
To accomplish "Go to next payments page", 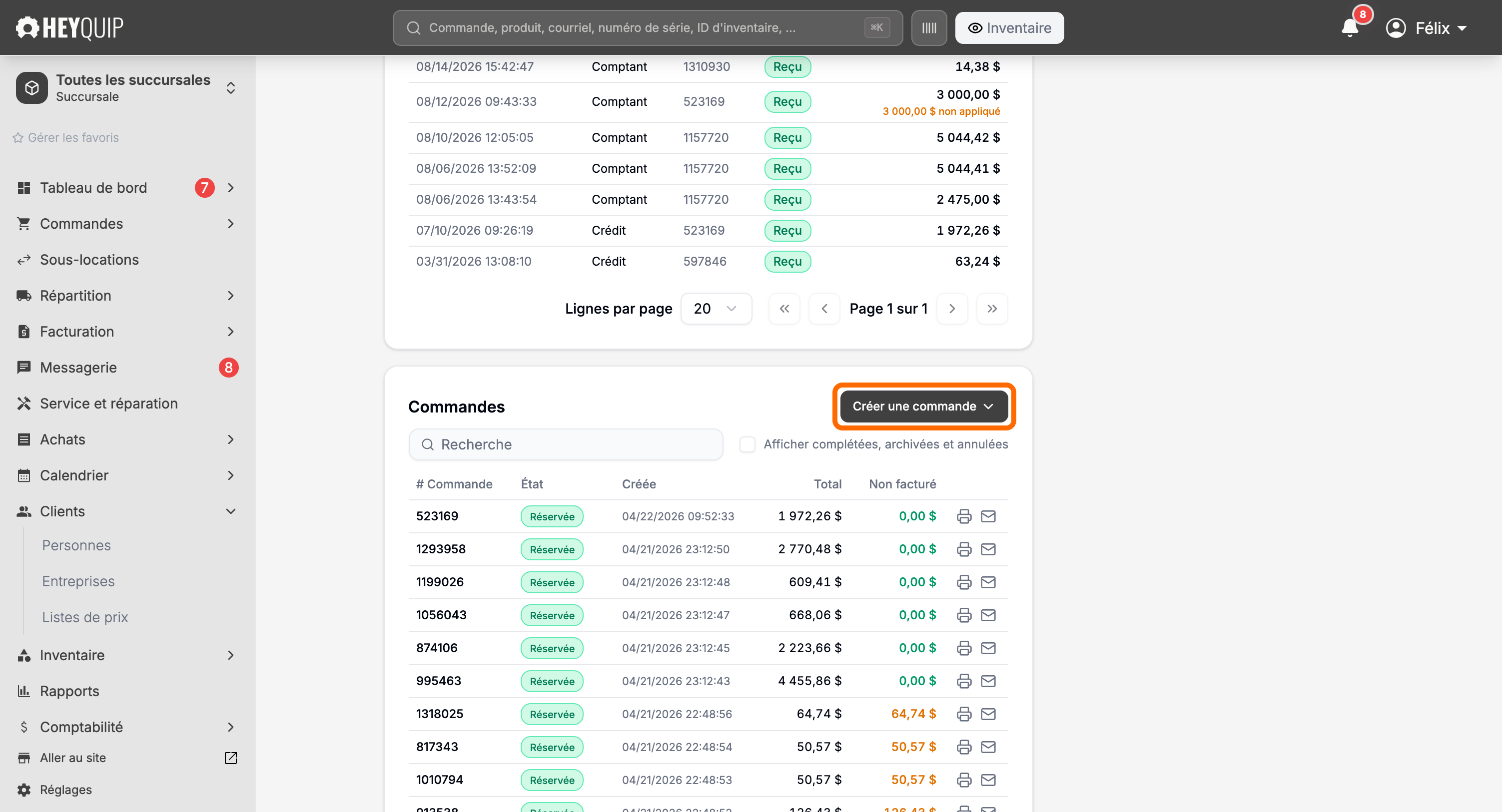I will 951,308.
